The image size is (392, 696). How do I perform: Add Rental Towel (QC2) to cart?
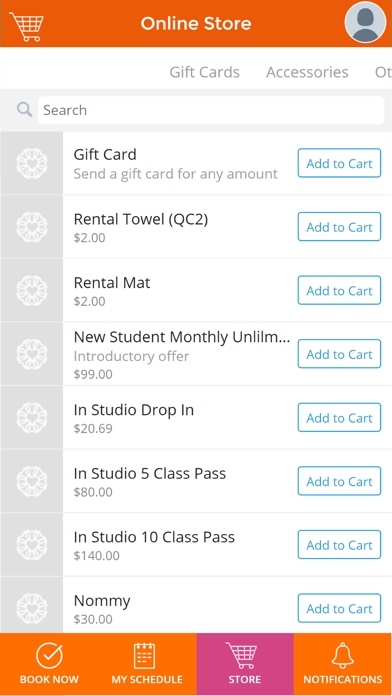pyautogui.click(x=339, y=227)
